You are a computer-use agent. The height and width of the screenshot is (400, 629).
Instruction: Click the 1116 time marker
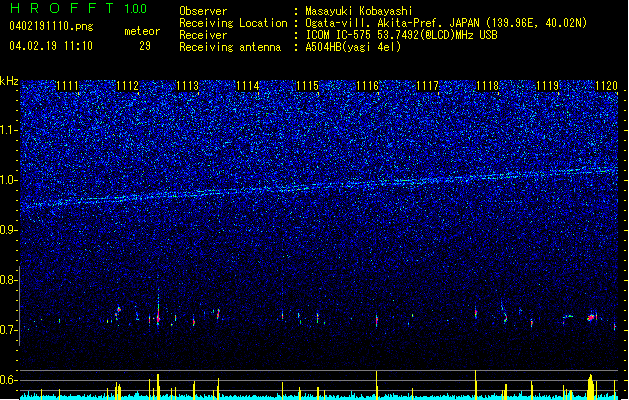(367, 86)
